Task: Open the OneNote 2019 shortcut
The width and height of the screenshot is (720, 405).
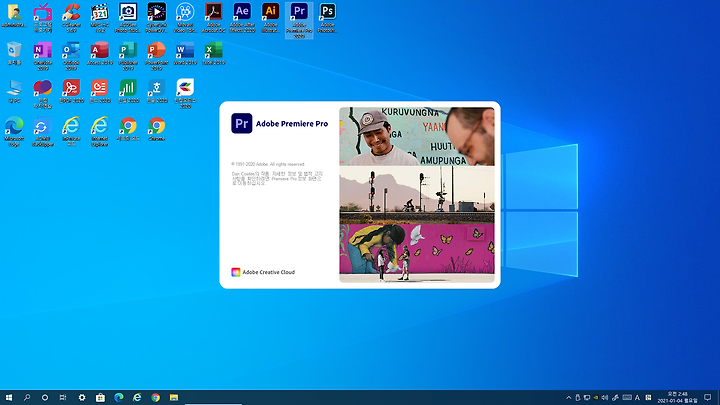Action: [x=43, y=56]
